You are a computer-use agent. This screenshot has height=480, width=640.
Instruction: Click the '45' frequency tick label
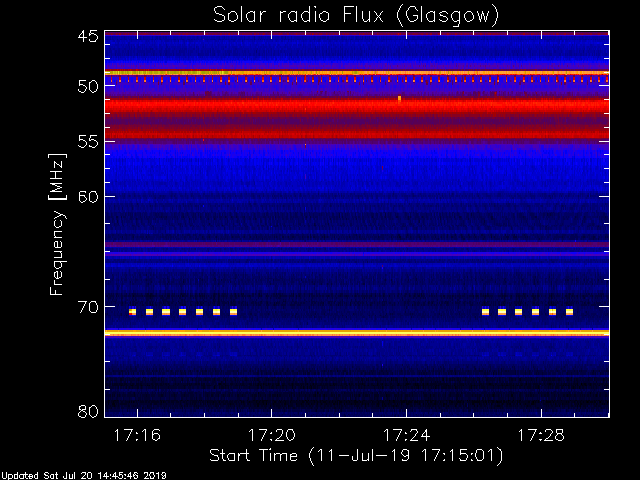[x=88, y=36]
